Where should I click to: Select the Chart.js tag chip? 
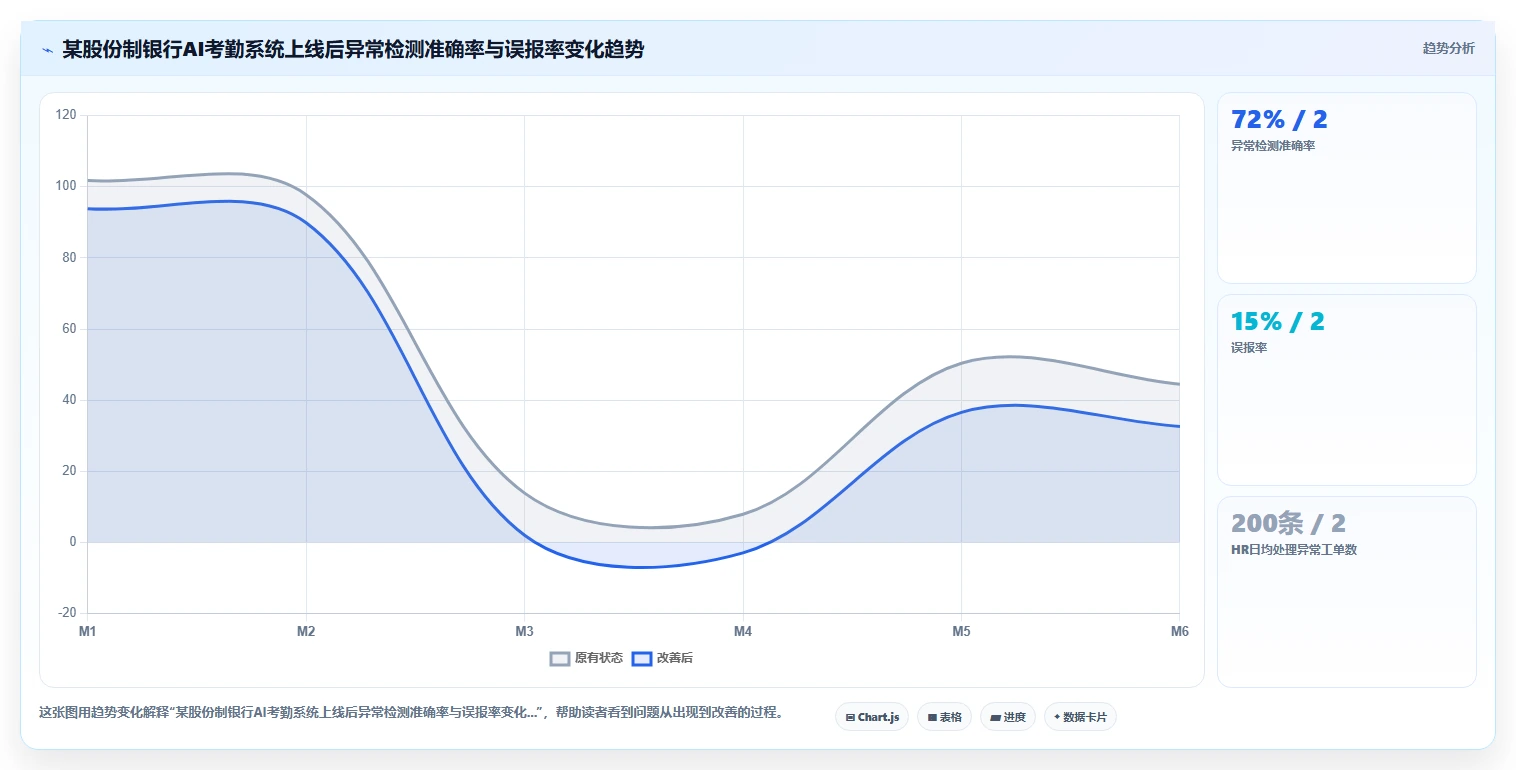(872, 717)
